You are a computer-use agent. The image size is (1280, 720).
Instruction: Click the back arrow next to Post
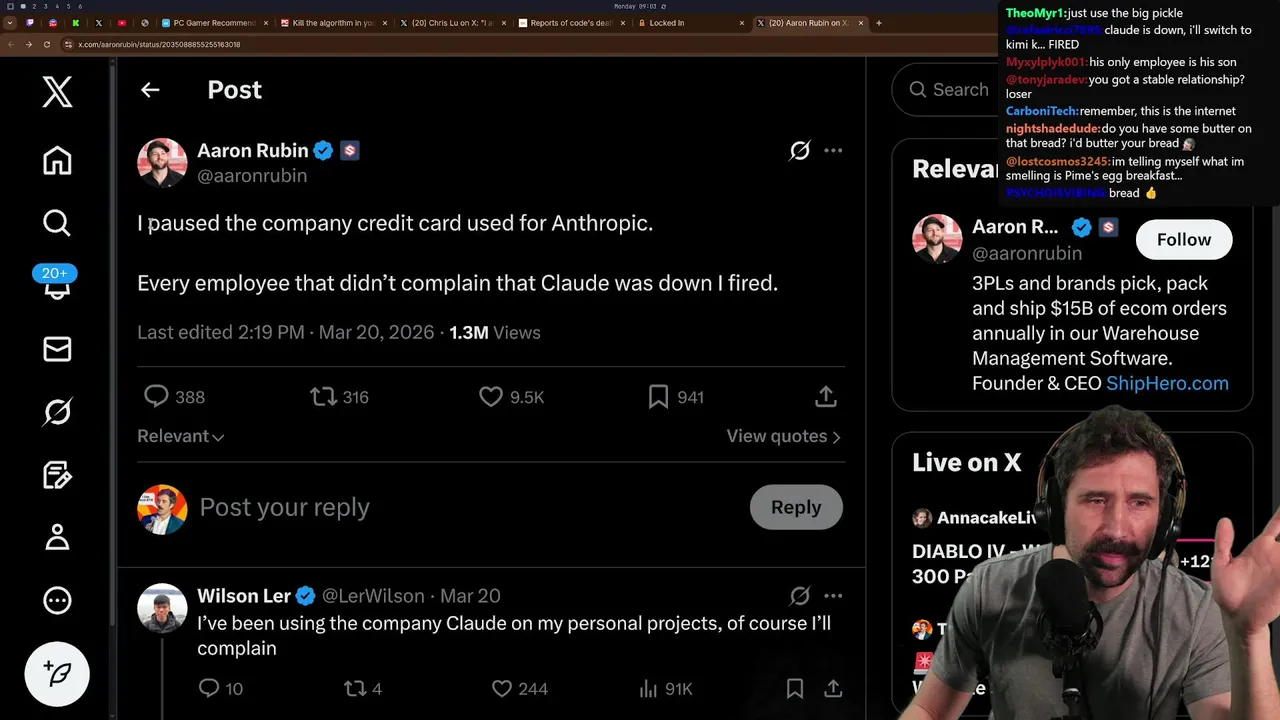(x=150, y=90)
